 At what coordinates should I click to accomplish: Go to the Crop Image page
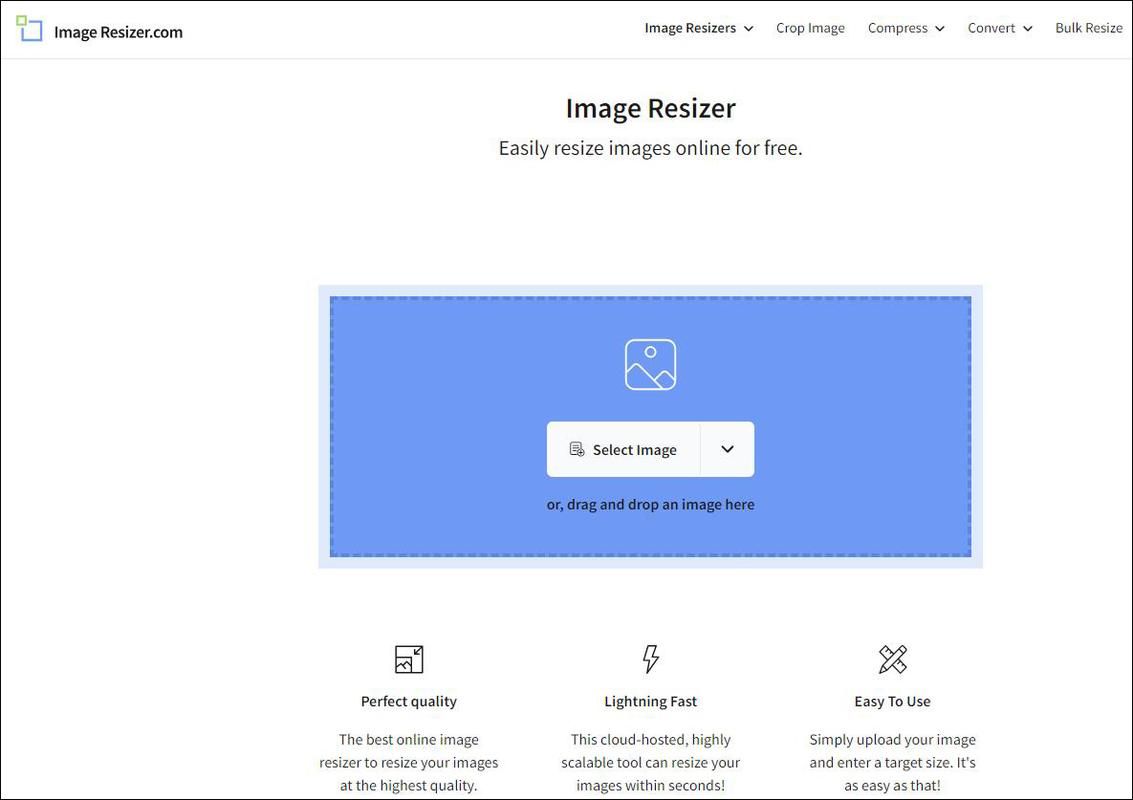point(810,28)
